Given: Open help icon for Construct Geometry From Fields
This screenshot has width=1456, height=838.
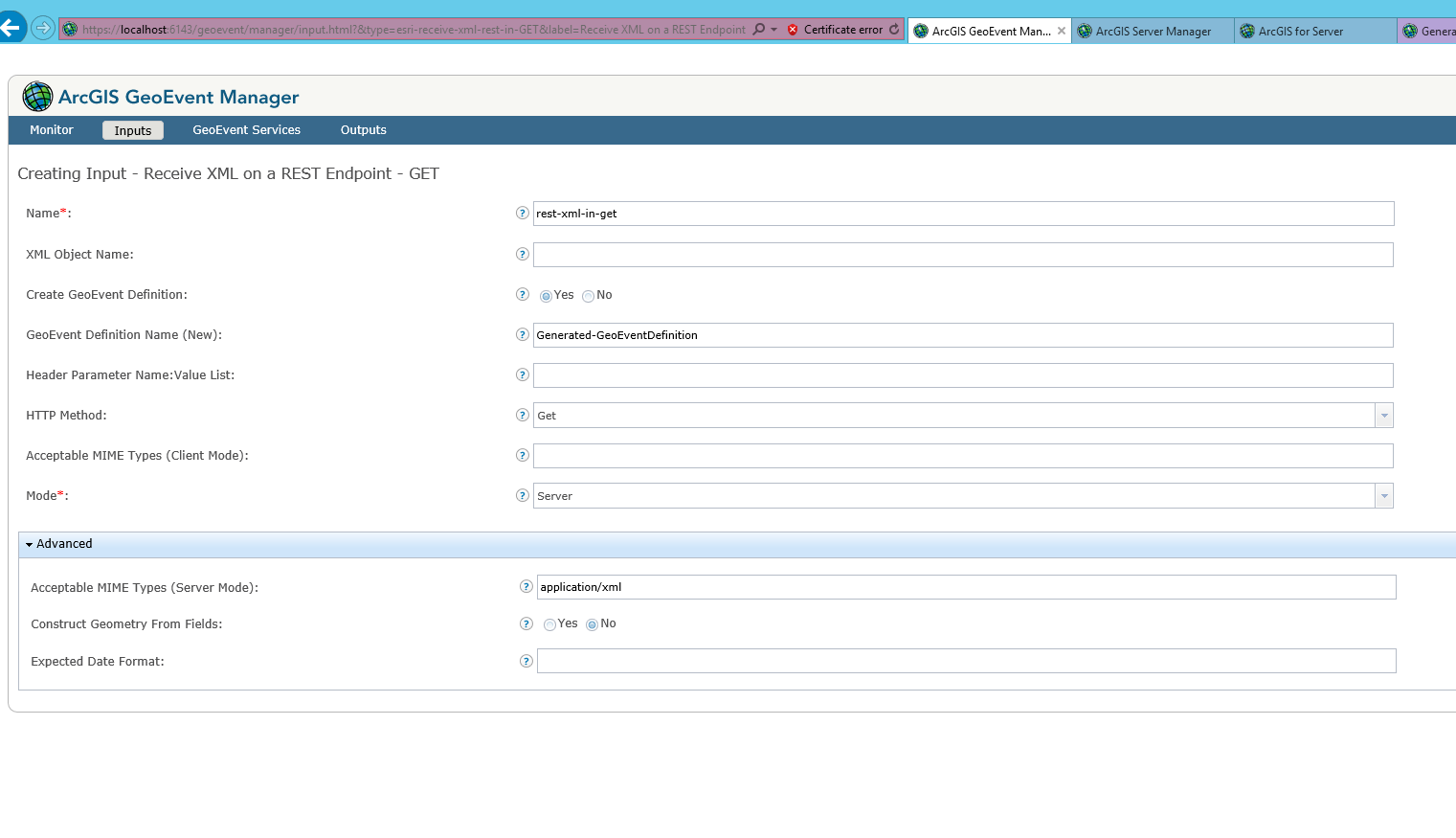Looking at the screenshot, I should click(526, 623).
